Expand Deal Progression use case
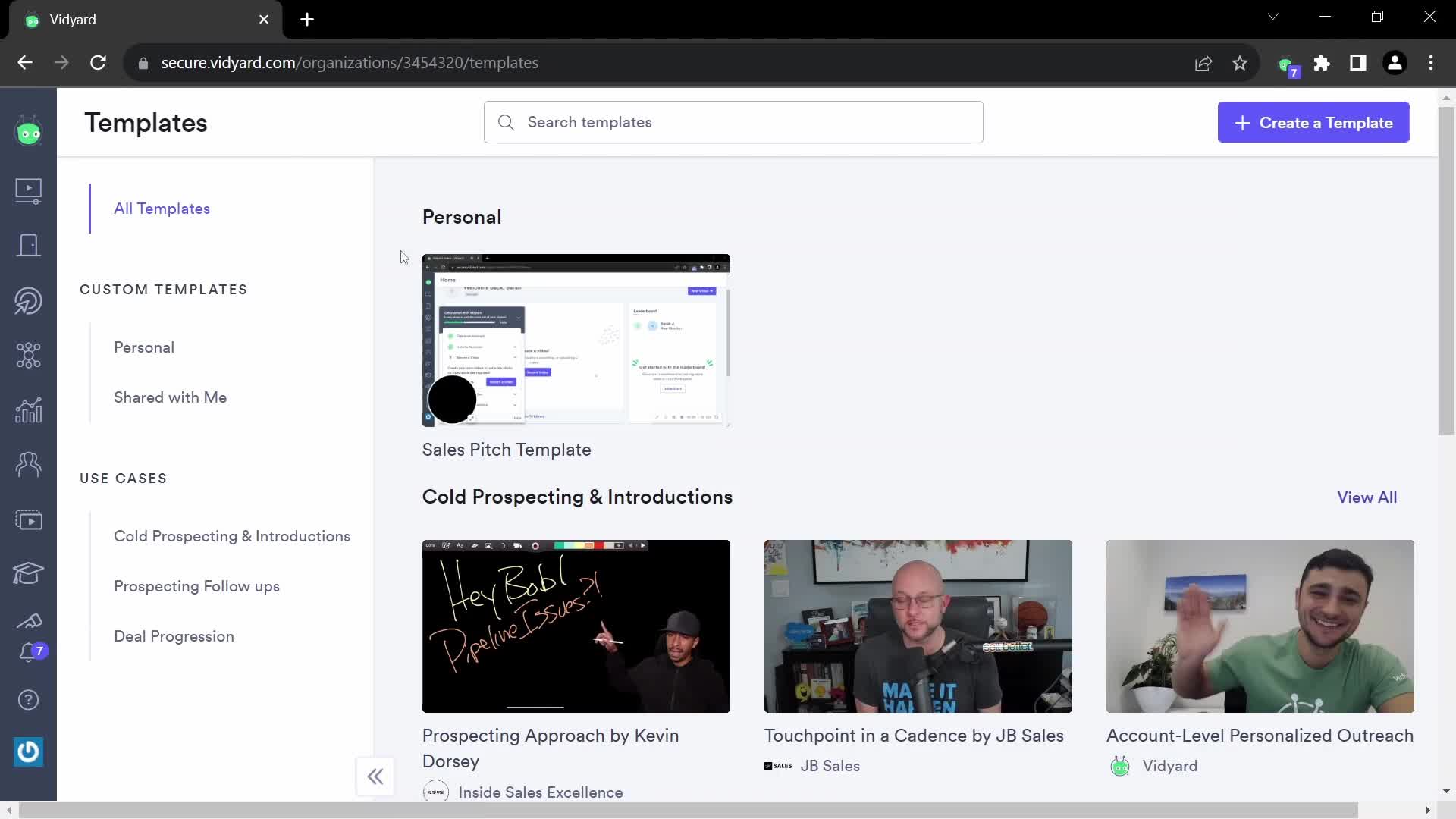The width and height of the screenshot is (1456, 819). coord(174,635)
